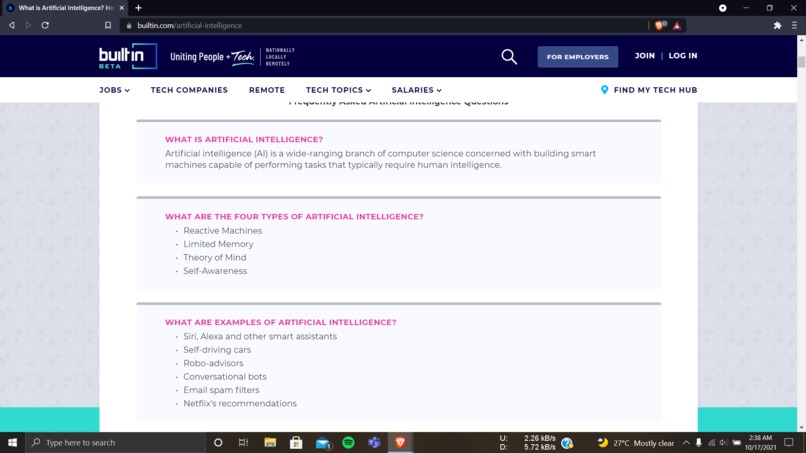Open Spotify from the taskbar

[348, 442]
